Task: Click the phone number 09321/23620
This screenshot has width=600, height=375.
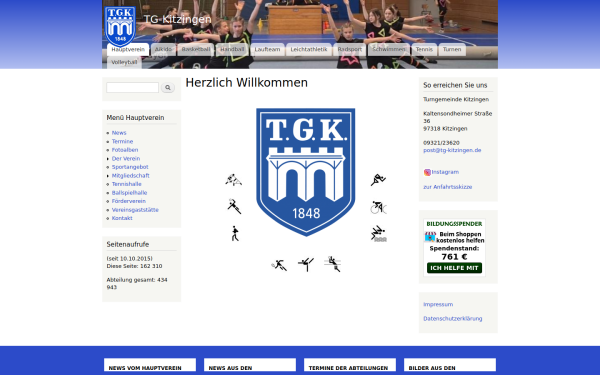Action: tap(441, 143)
